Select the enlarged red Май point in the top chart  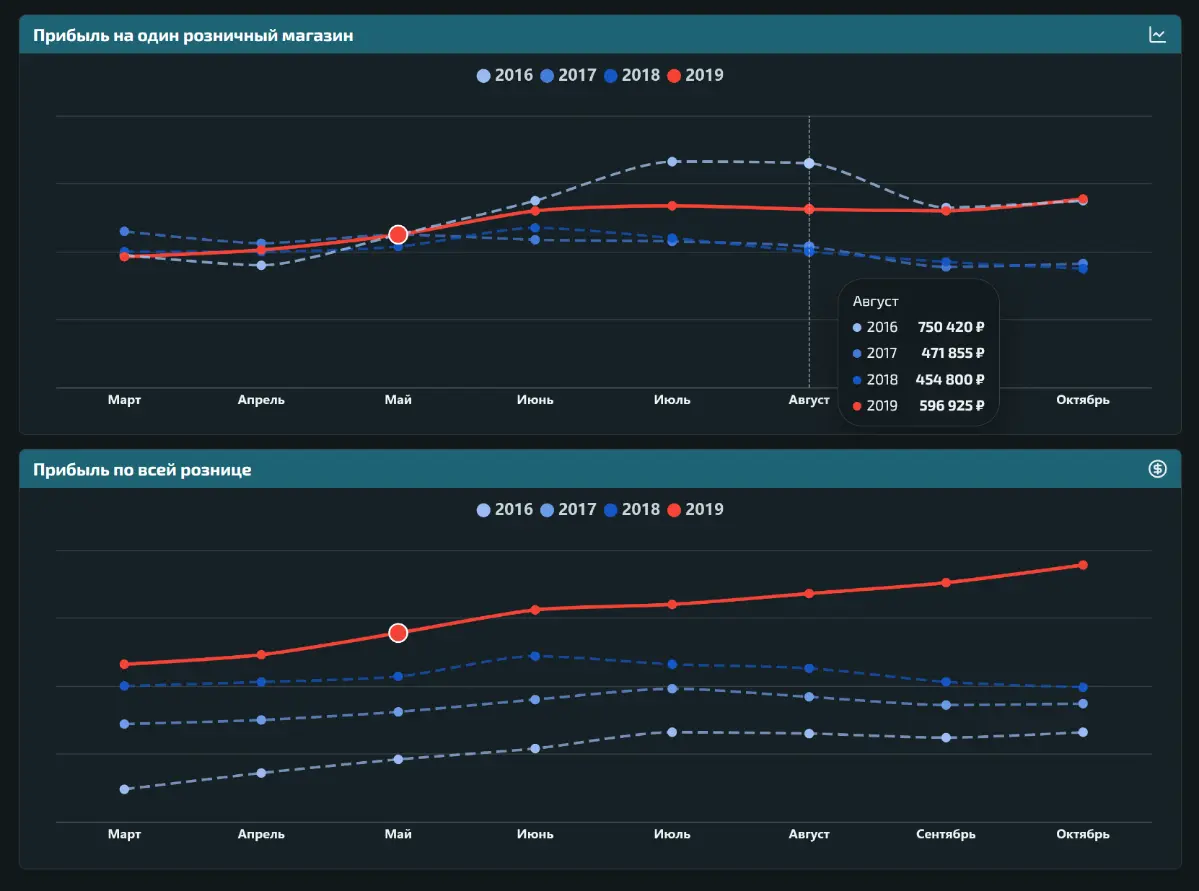pos(398,235)
